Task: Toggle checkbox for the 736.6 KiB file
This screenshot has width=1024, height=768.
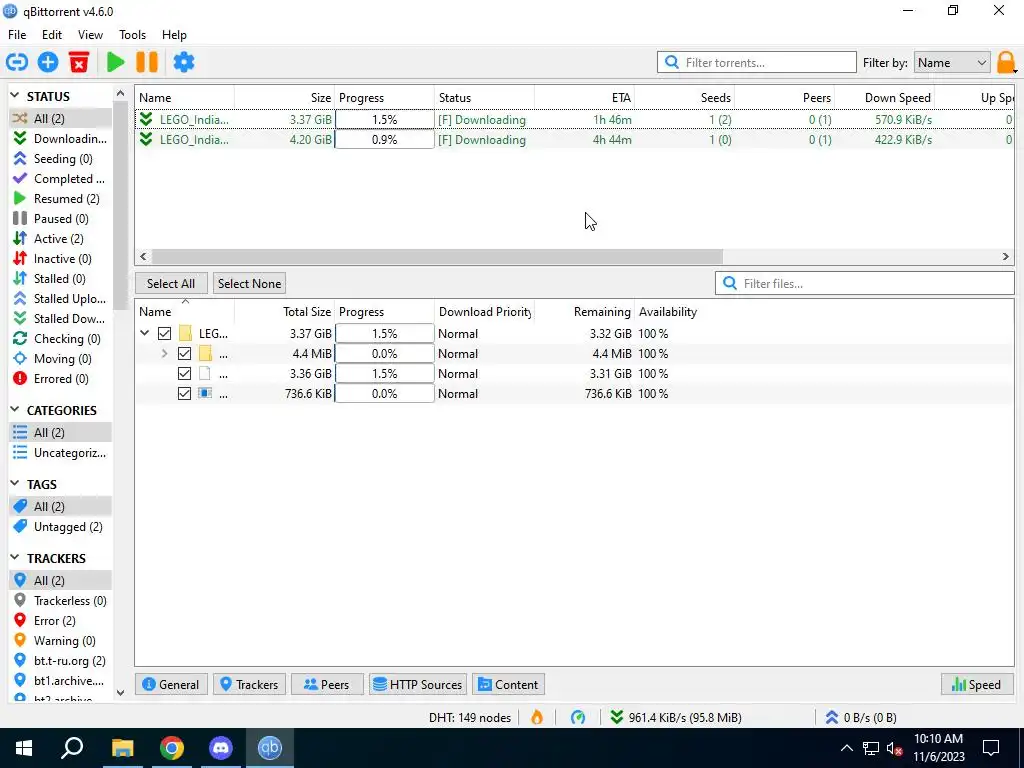Action: 184,394
